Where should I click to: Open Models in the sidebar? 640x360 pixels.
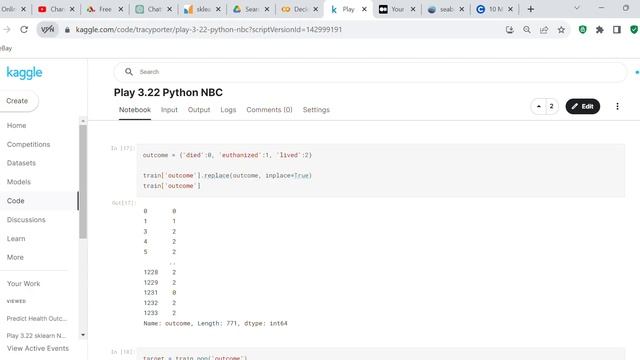coord(19,182)
